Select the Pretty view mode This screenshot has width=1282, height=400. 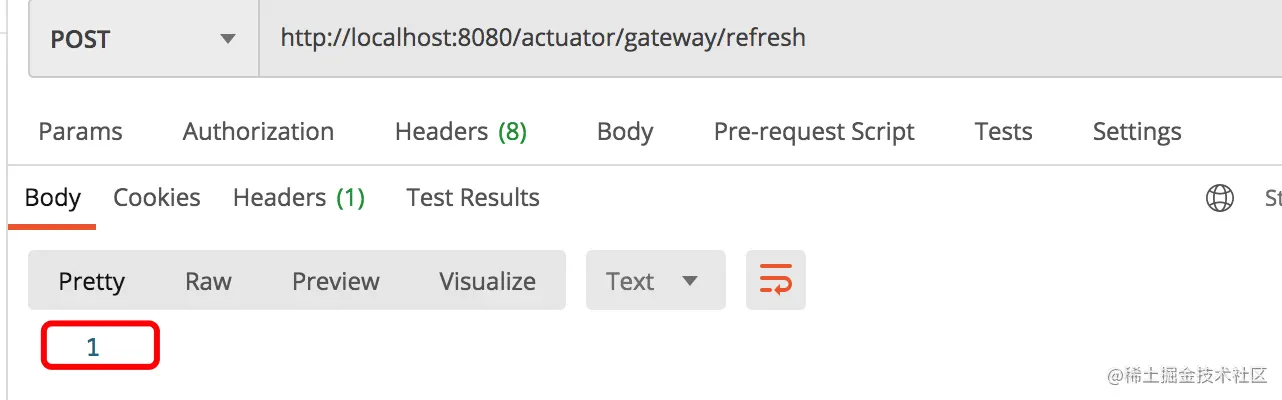(x=91, y=281)
